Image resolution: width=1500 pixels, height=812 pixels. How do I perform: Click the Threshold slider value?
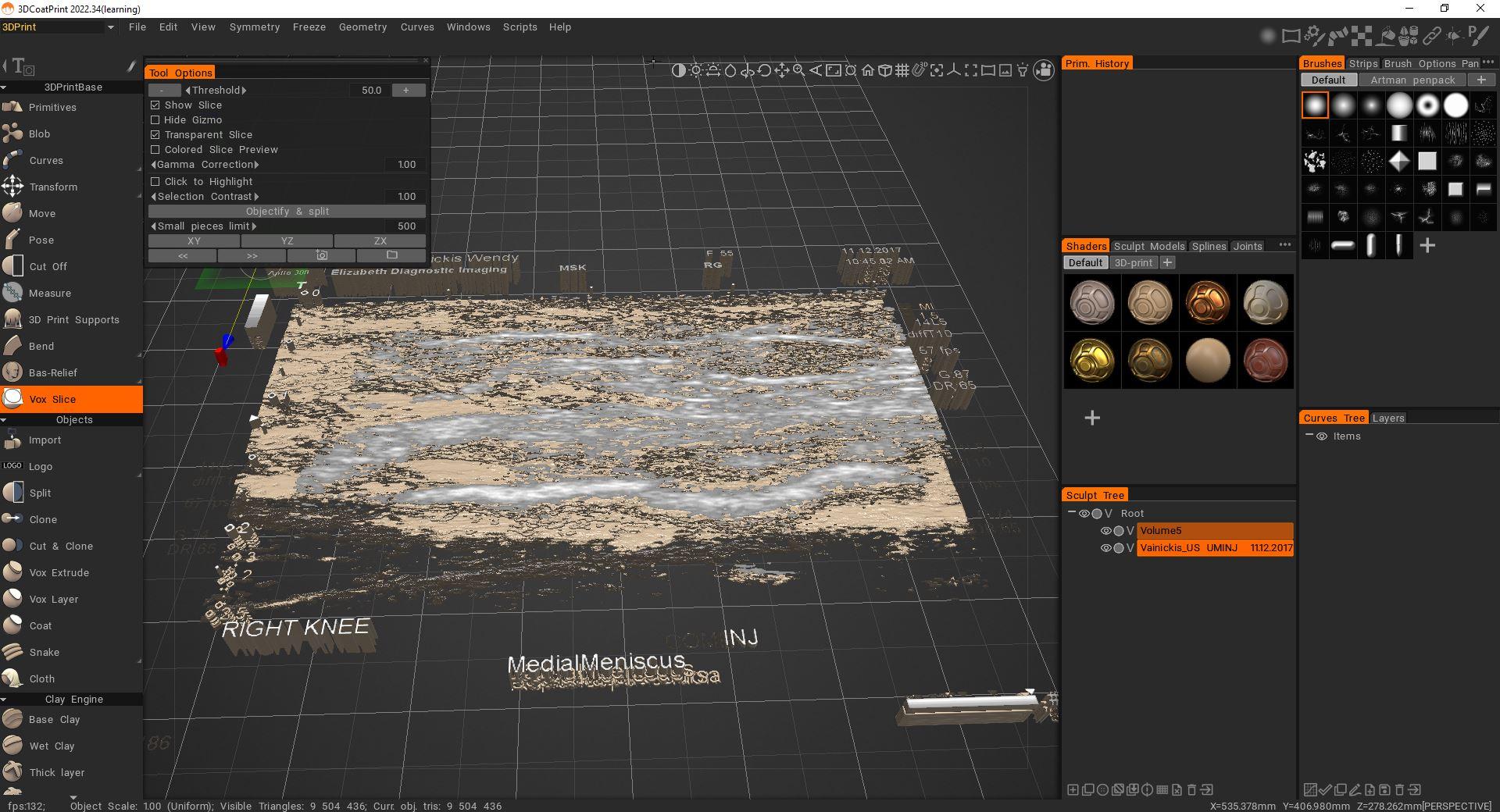click(x=371, y=91)
